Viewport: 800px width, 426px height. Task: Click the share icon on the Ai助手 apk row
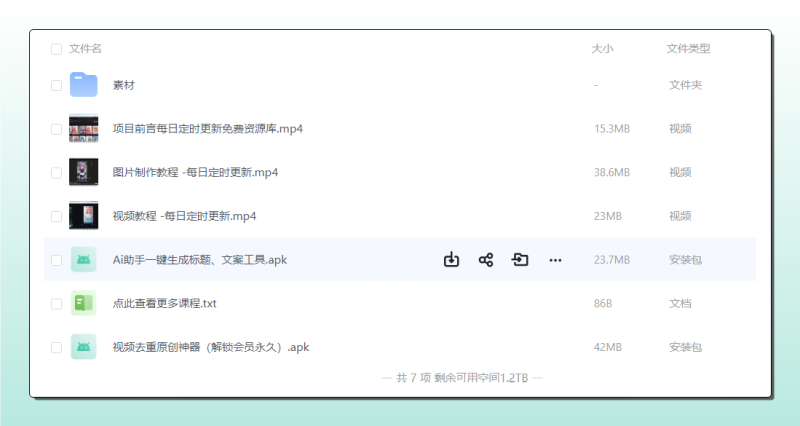click(486, 260)
